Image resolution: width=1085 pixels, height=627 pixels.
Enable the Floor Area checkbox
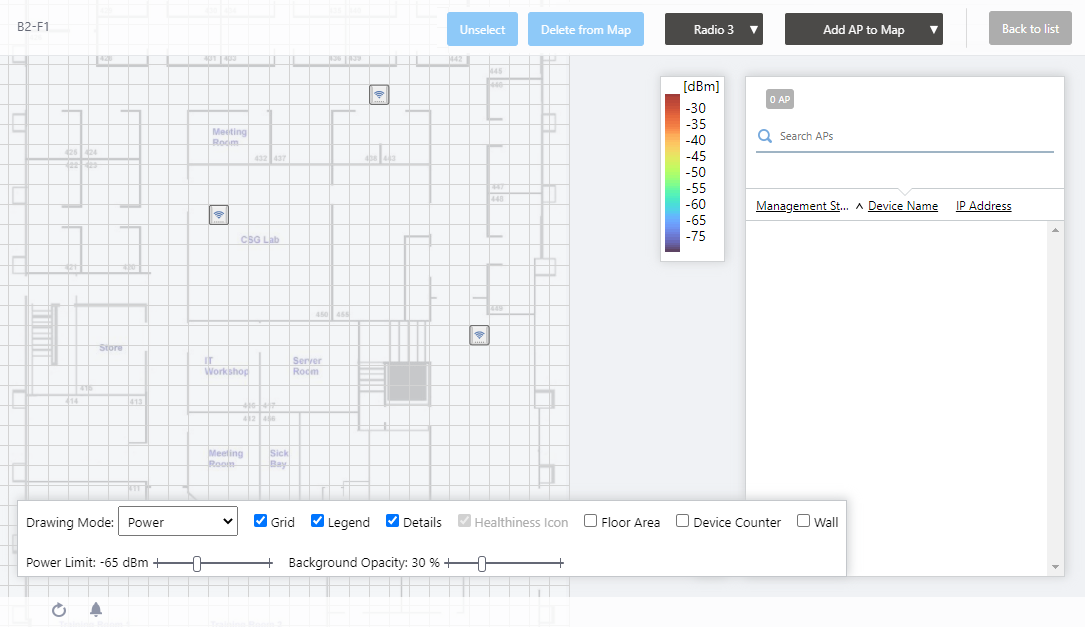(x=591, y=521)
